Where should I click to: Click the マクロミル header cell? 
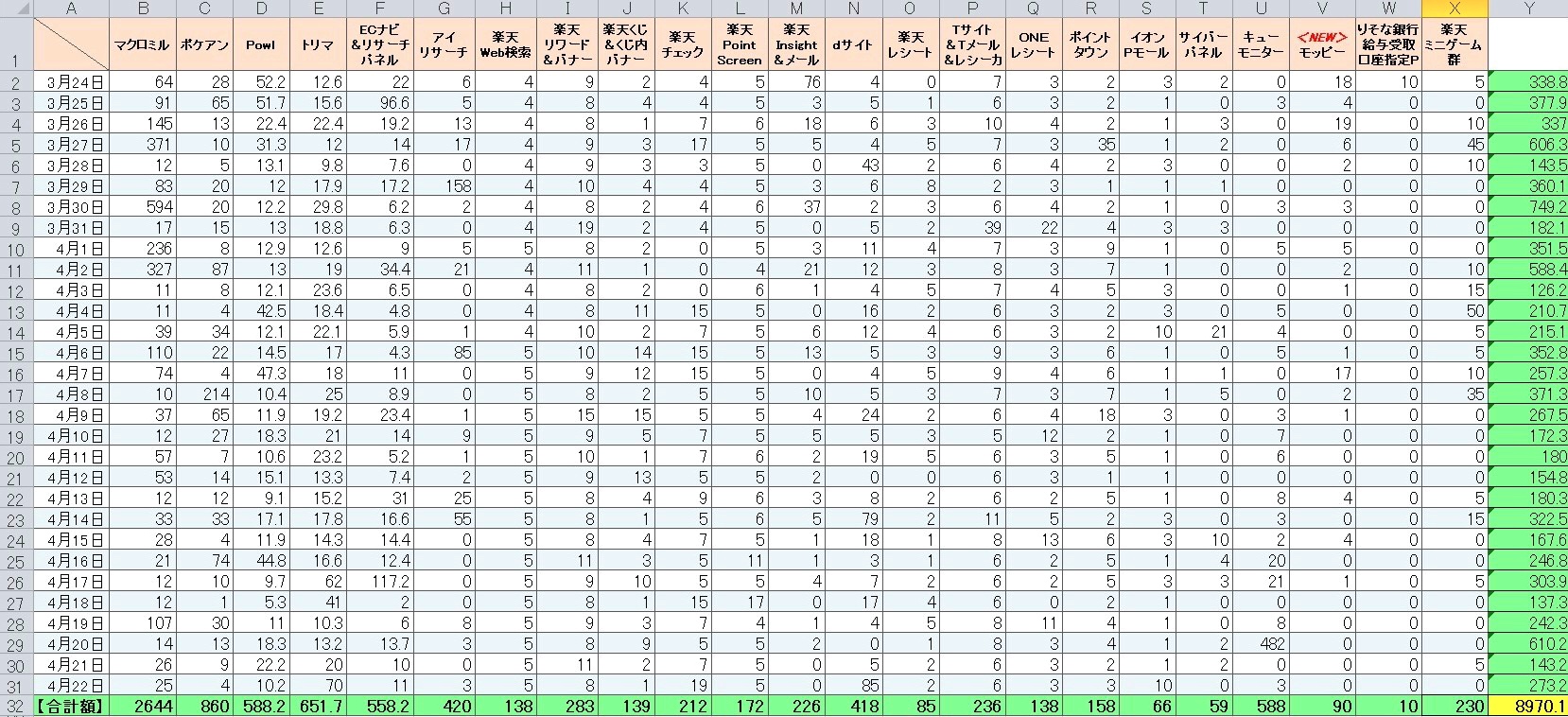point(142,44)
